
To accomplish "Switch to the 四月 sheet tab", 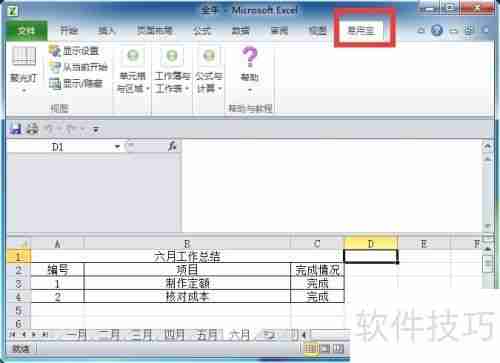I will point(174,334).
